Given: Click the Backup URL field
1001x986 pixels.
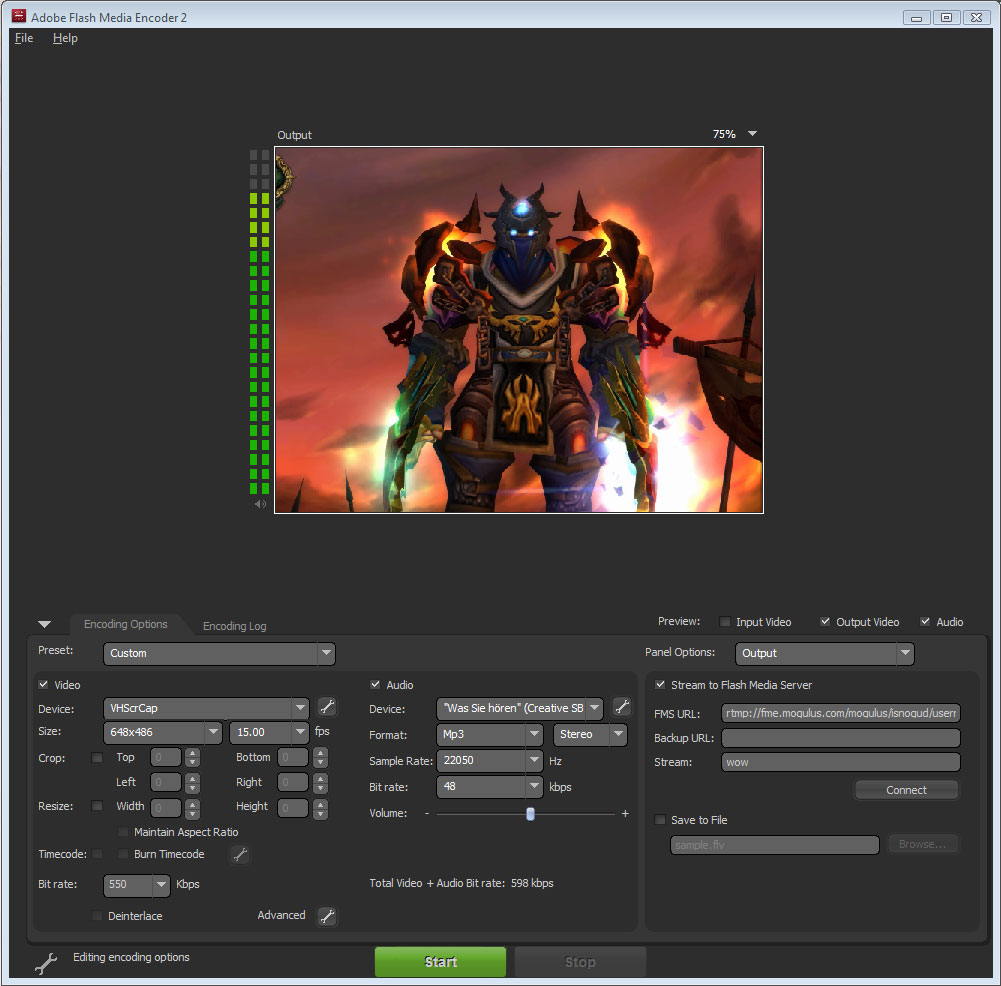Looking at the screenshot, I should 841,738.
